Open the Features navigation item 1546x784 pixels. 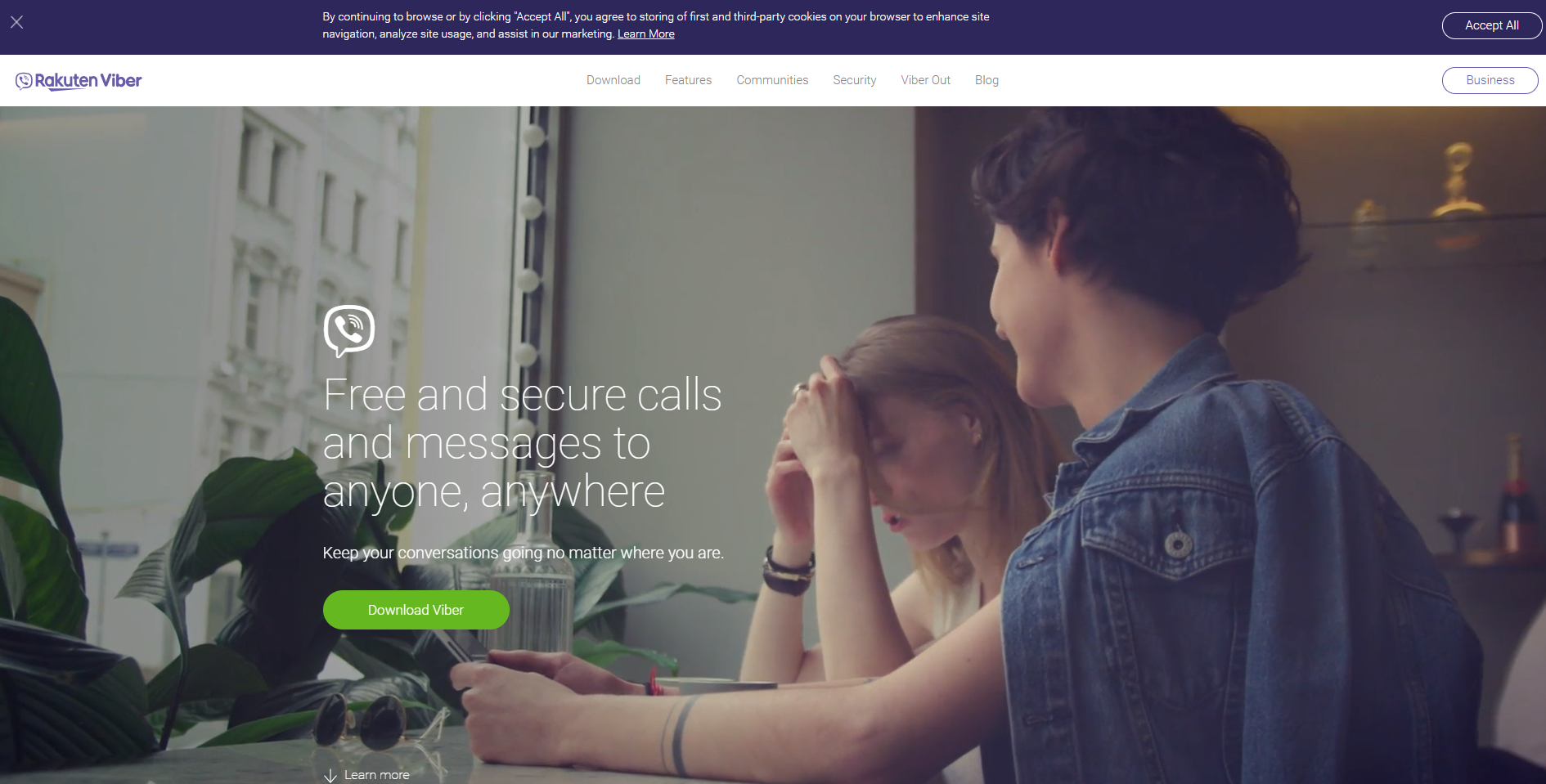(x=688, y=80)
